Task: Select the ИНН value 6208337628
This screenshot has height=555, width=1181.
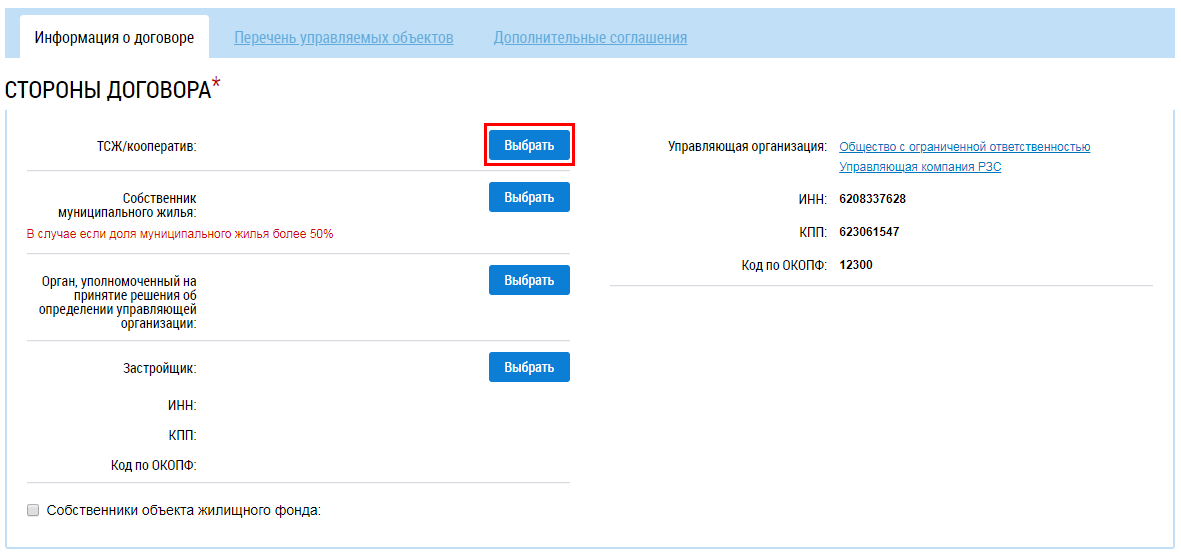Action: tap(872, 199)
